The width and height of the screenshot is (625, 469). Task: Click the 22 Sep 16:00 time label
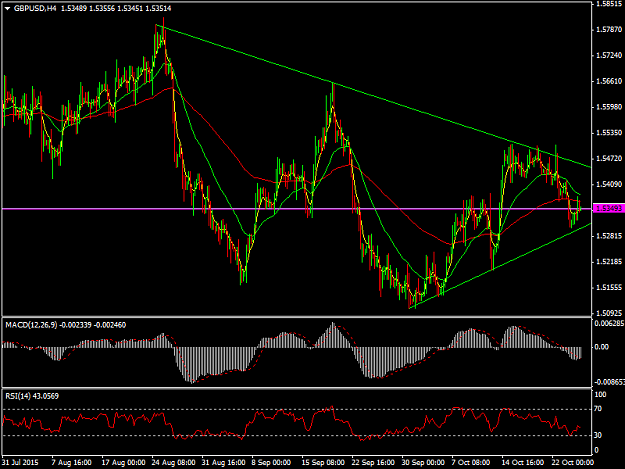(x=373, y=463)
